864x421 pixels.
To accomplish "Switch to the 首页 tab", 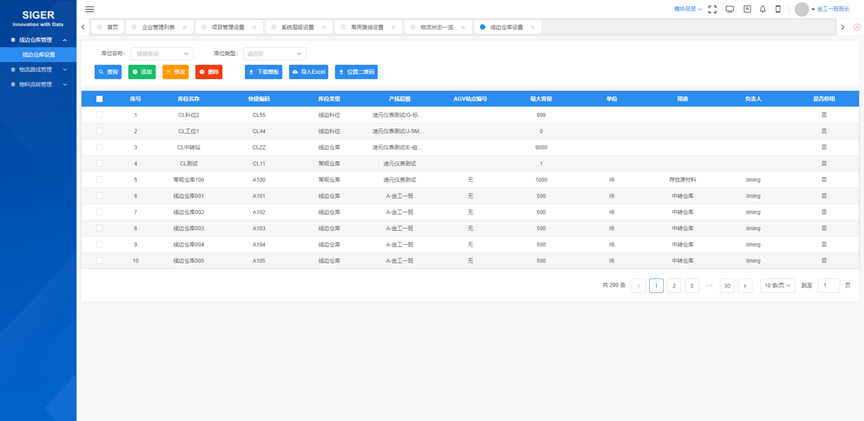I will pyautogui.click(x=109, y=27).
